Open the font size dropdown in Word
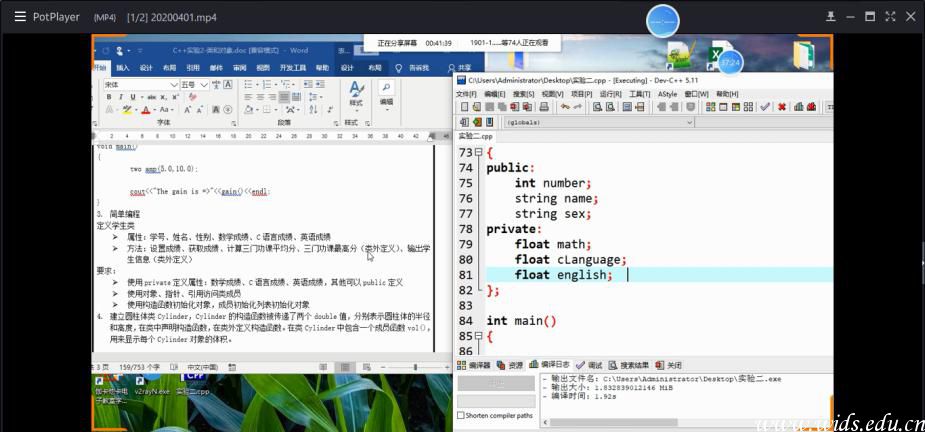The width and height of the screenshot is (925, 432). point(202,85)
